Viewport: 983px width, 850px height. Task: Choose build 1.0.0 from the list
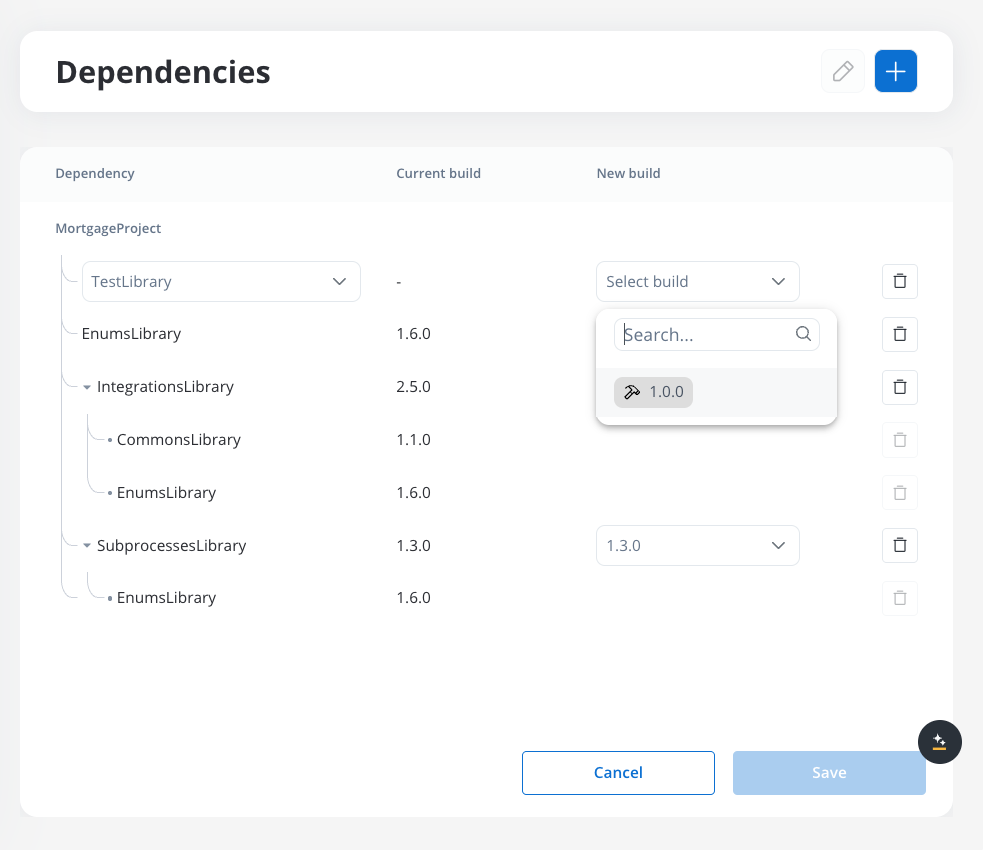tap(716, 392)
